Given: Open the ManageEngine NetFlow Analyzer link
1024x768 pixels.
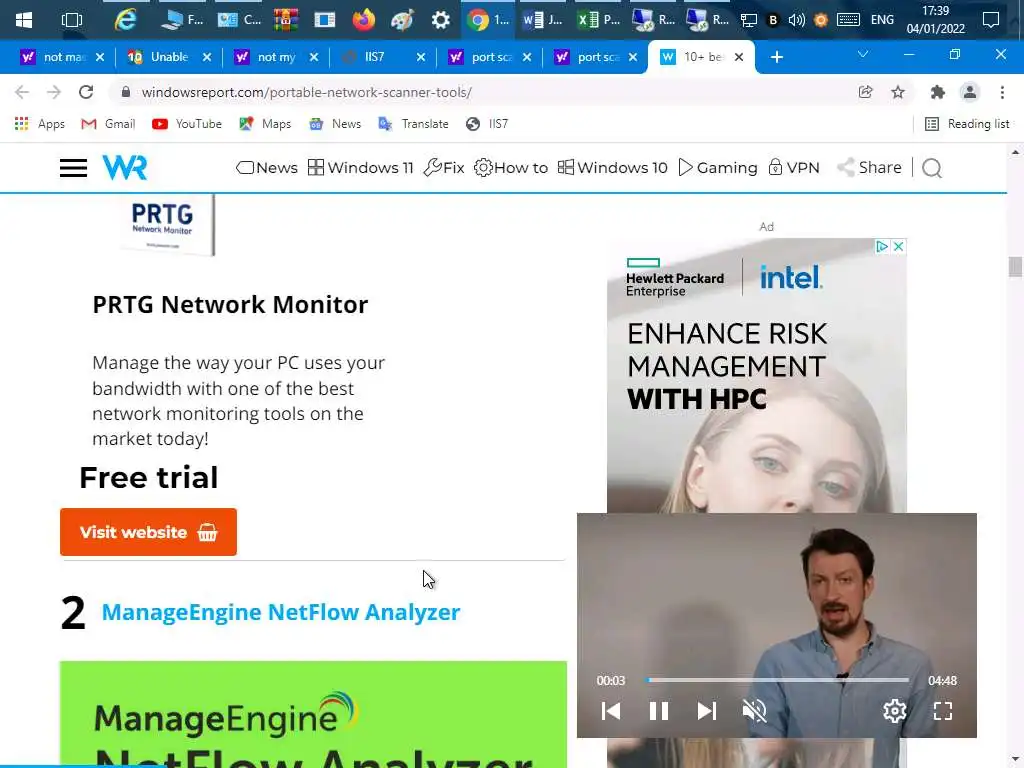Looking at the screenshot, I should (x=281, y=613).
